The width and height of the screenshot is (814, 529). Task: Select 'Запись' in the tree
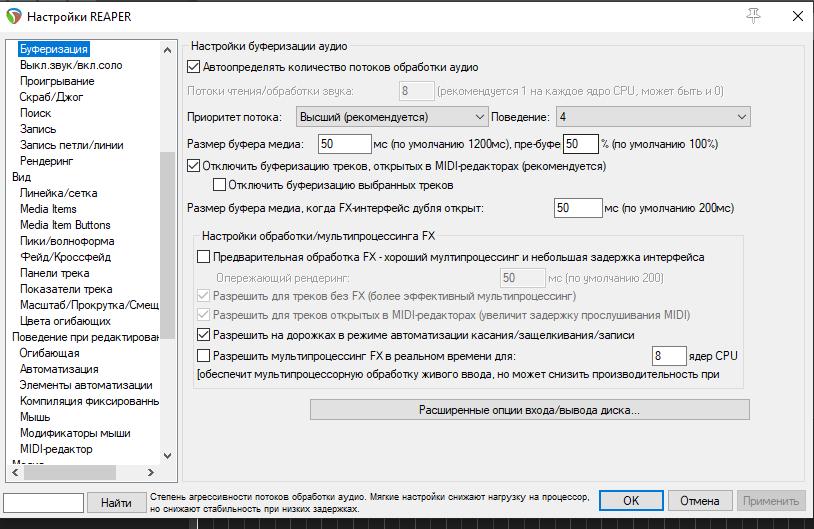point(38,129)
